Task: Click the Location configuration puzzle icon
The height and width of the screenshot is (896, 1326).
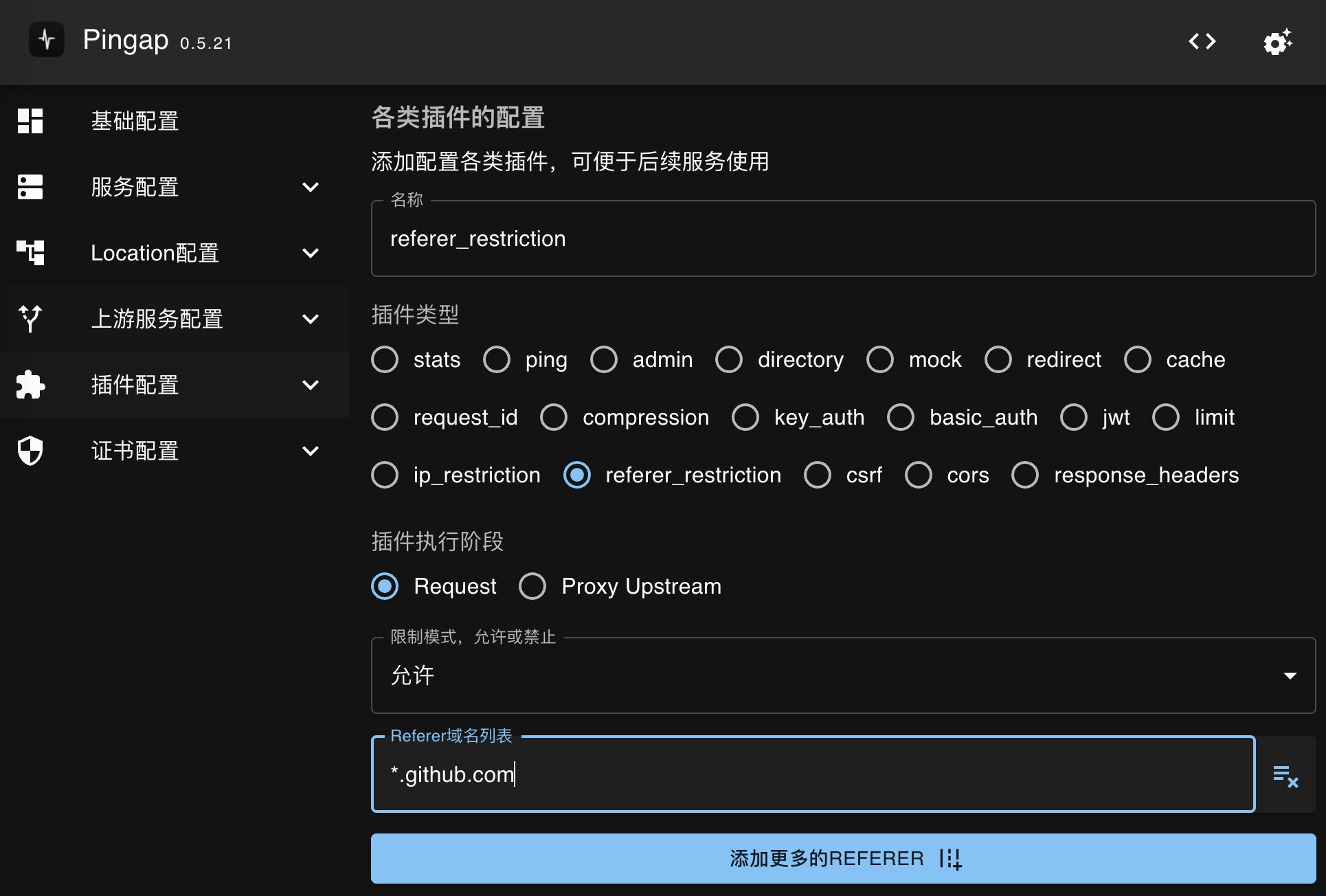Action: (x=29, y=252)
